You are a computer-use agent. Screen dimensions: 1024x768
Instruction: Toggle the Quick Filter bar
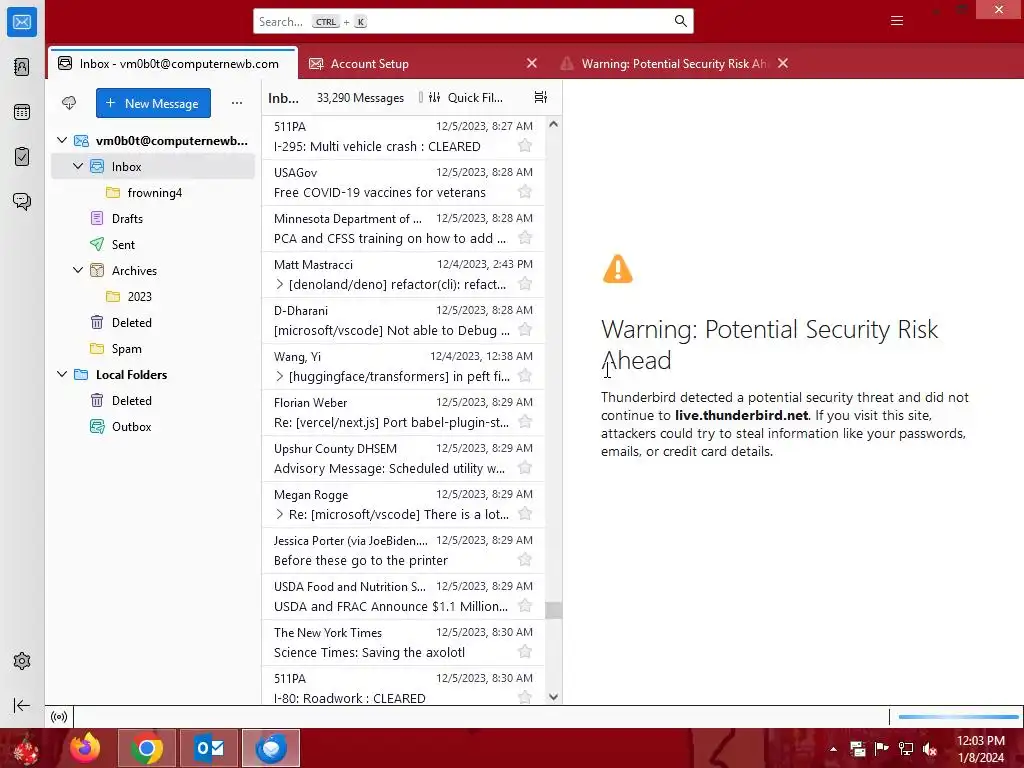466,97
